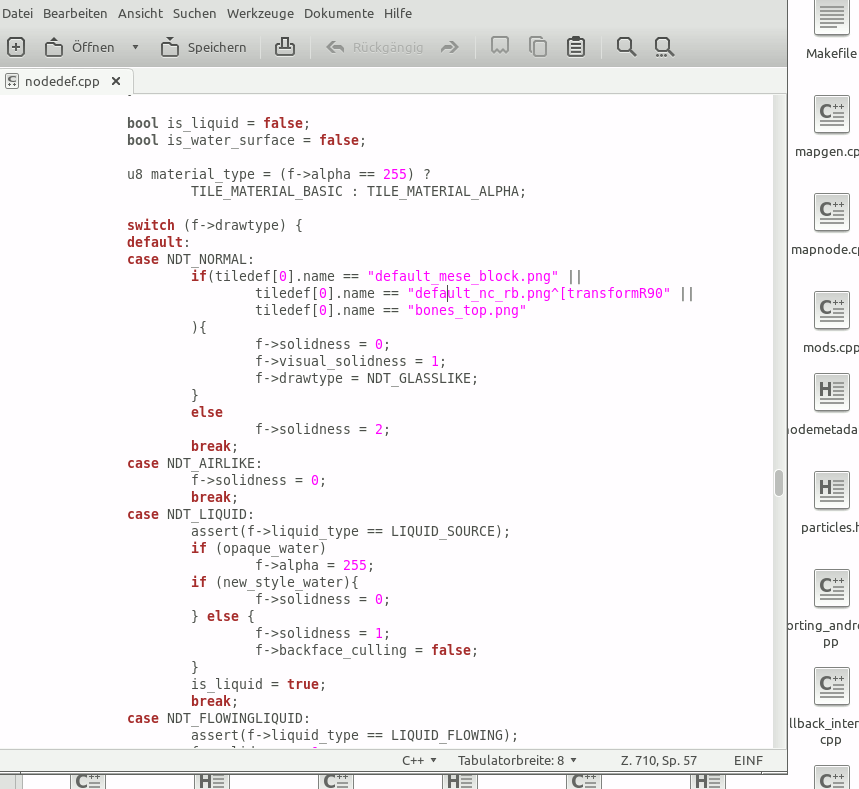This screenshot has height=789, width=859.
Task: Open the search and replace icon
Action: coord(664,47)
